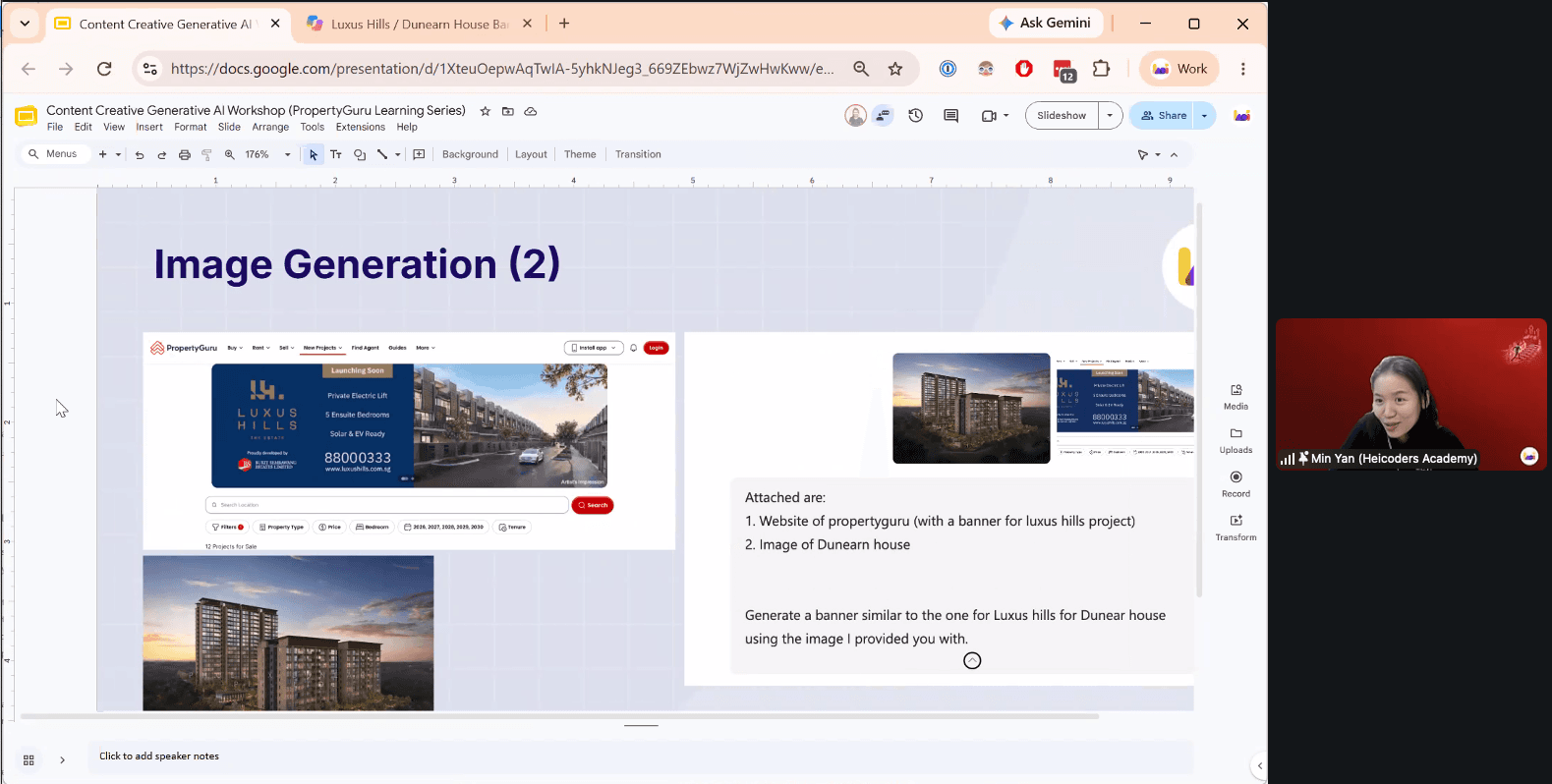Expand the Meet camera dropdown arrow
The height and width of the screenshot is (784, 1552).
click(x=1006, y=115)
